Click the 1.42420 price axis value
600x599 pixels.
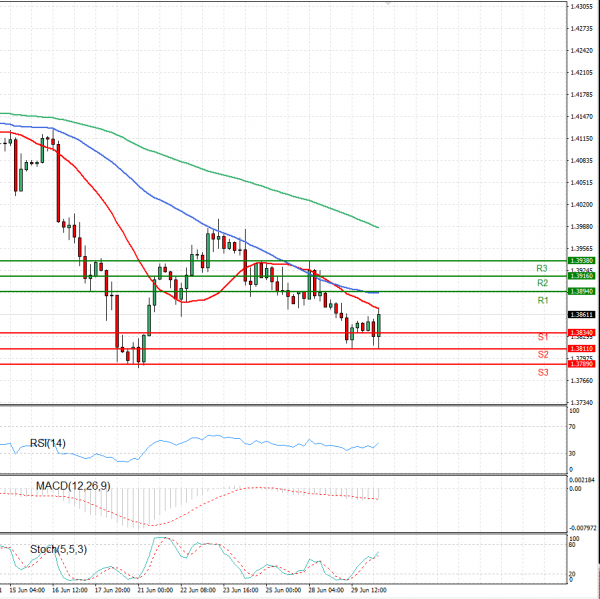(x=581, y=51)
